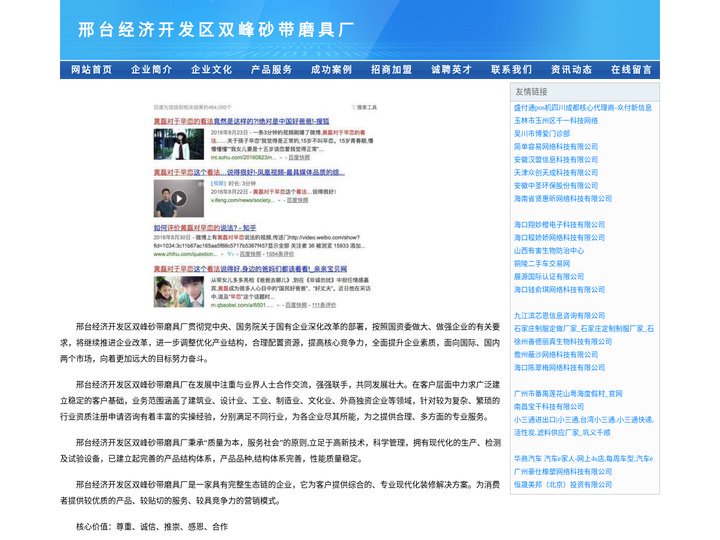This screenshot has width=720, height=540.
Task: Follow the 石家庄制服定做厂家 link
Action: coord(584,329)
